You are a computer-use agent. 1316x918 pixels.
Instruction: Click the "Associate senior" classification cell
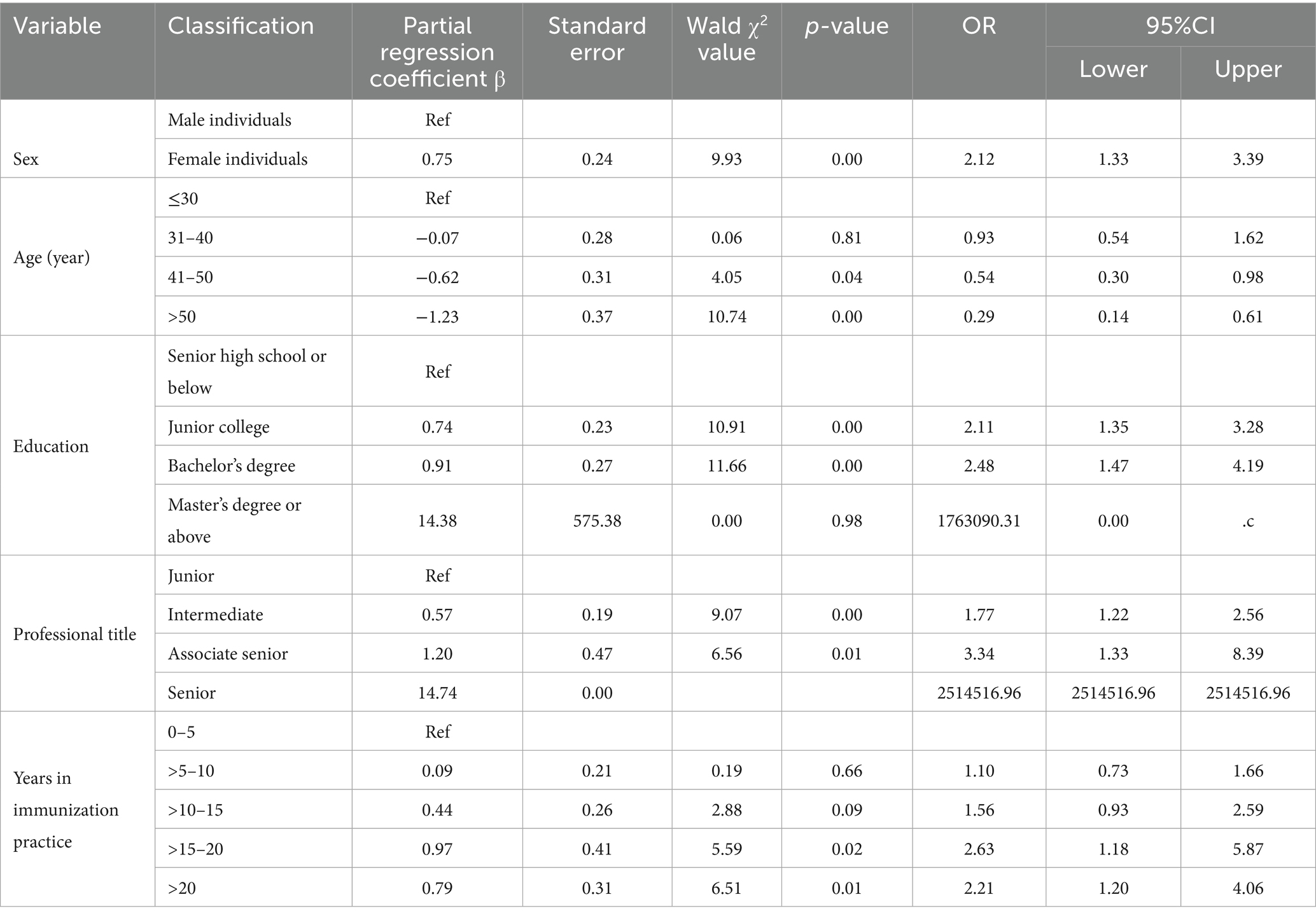tap(228, 654)
